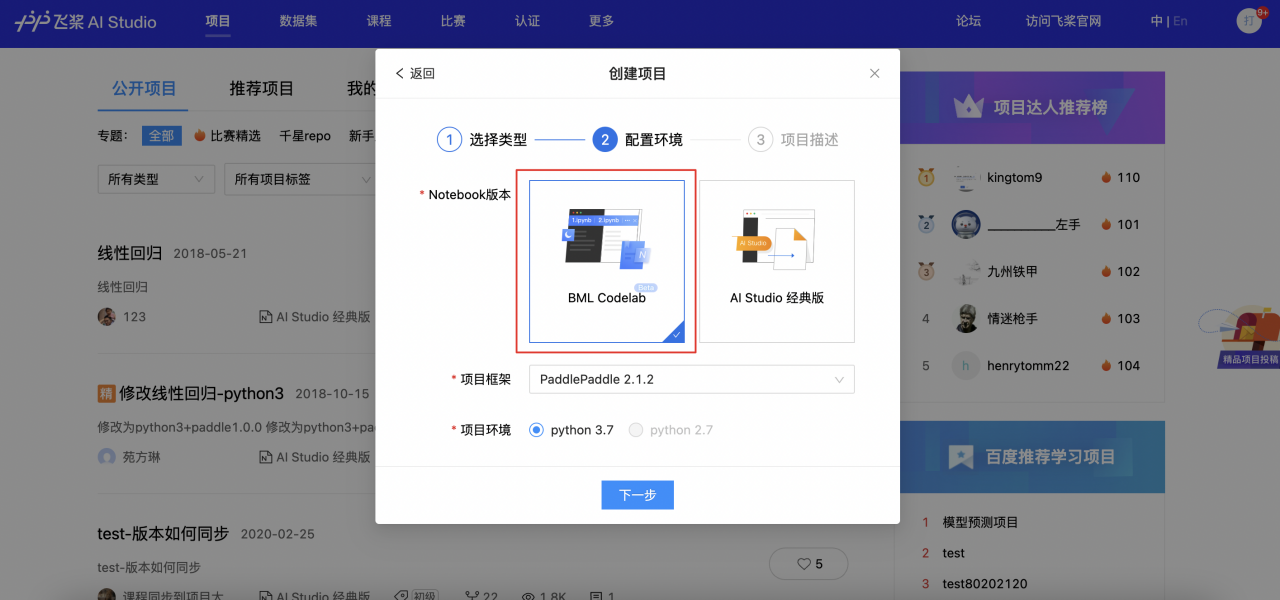Viewport: 1280px width, 600px height.
Task: Click username henrytomm22 in ranking
Action: (x=1028, y=366)
